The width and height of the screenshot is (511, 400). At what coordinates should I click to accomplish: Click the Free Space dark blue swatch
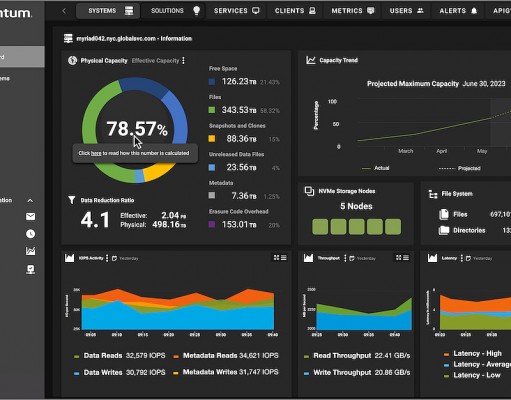[x=212, y=82]
